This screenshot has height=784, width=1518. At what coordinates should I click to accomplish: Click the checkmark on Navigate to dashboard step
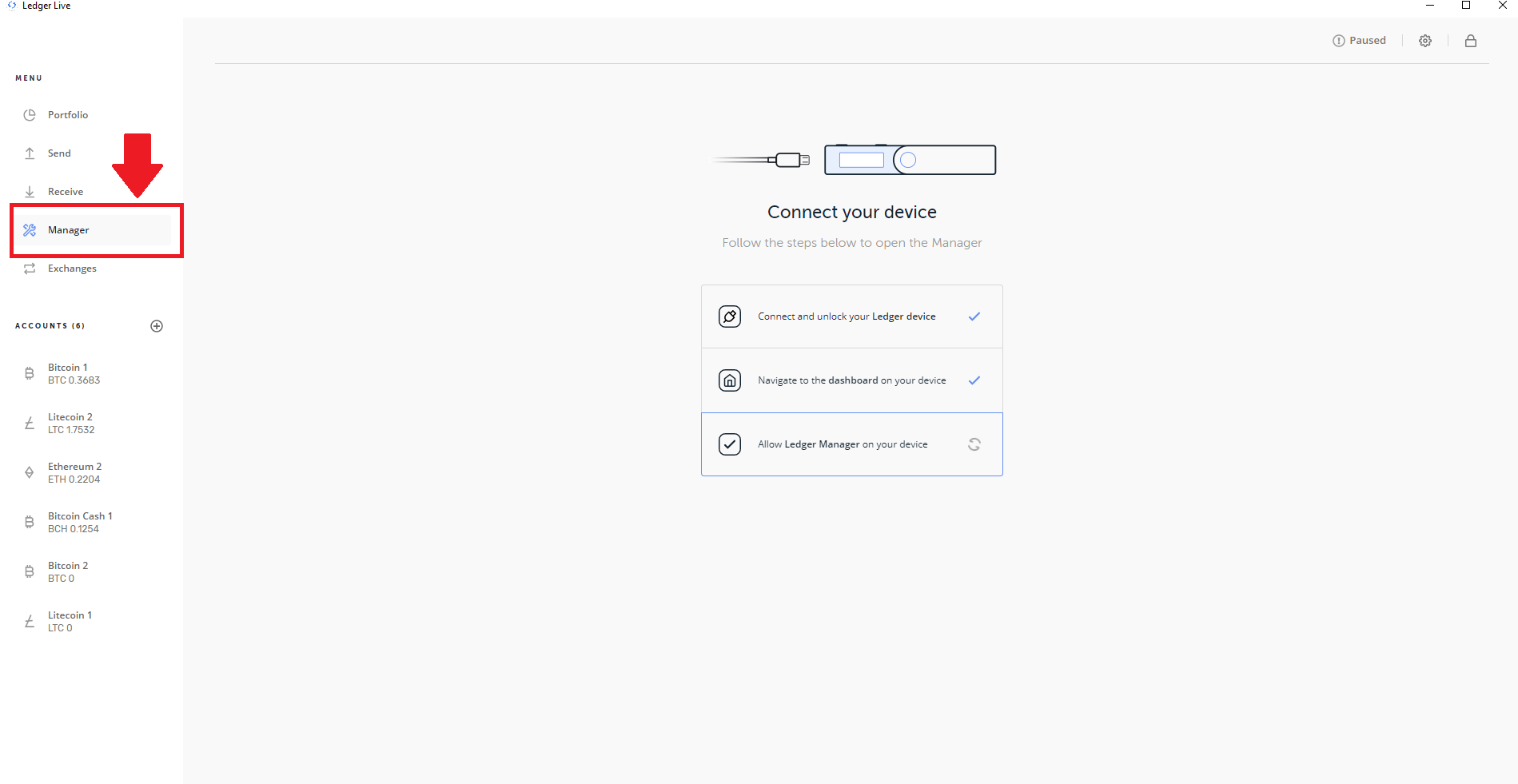[974, 380]
